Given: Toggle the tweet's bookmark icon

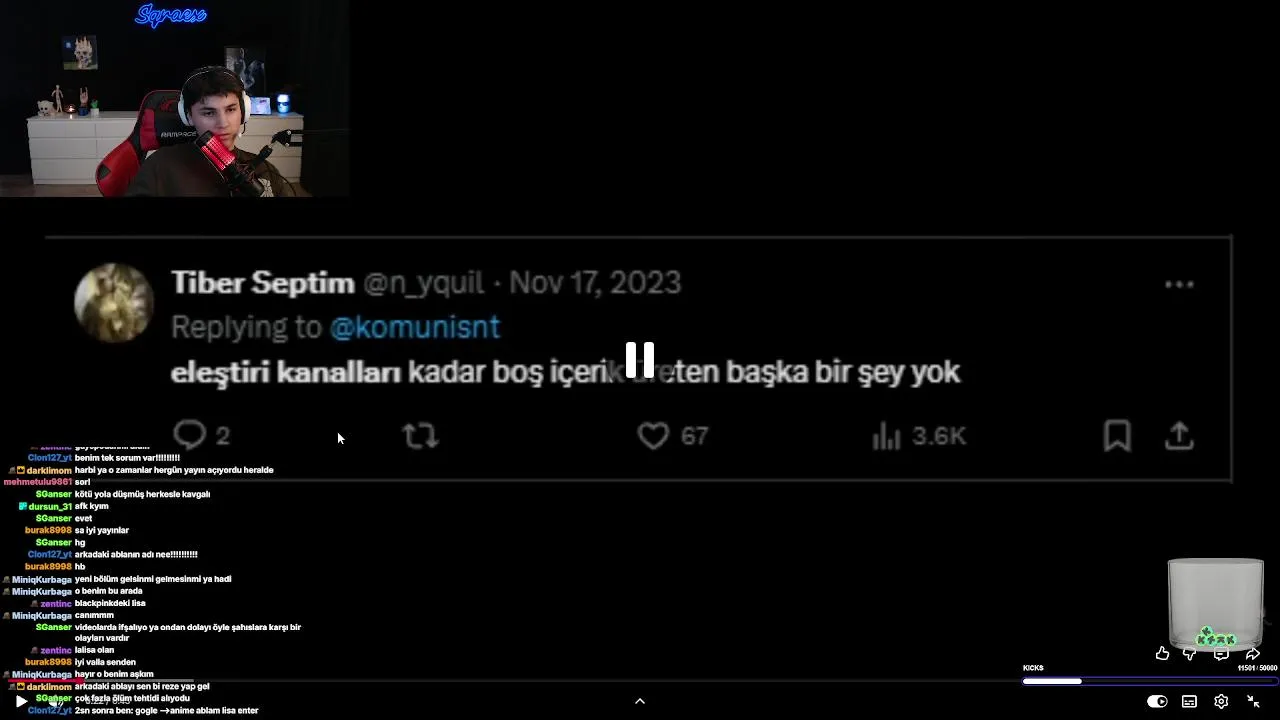Looking at the screenshot, I should click(x=1117, y=435).
